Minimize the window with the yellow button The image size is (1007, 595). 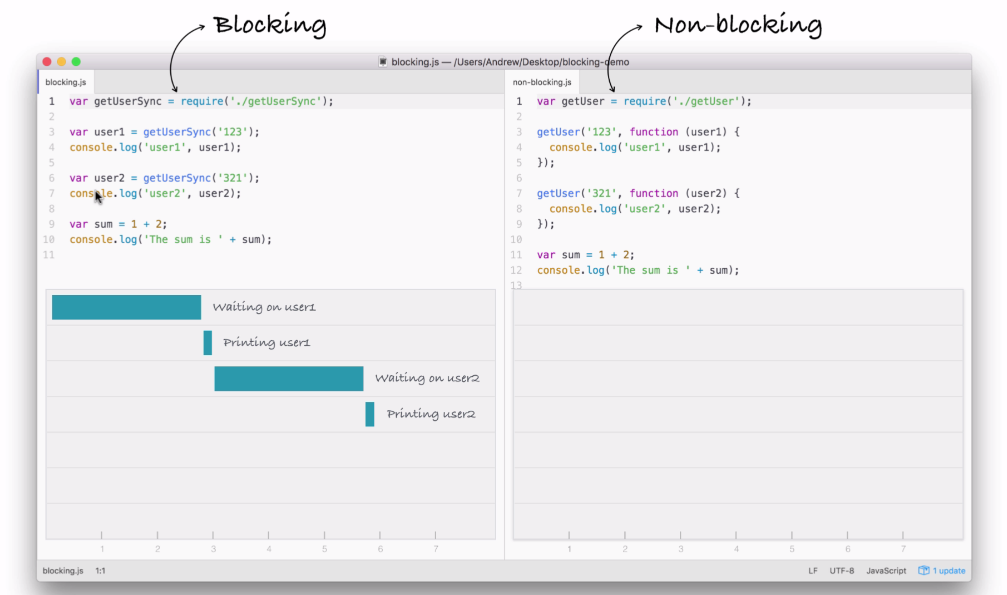[62, 62]
